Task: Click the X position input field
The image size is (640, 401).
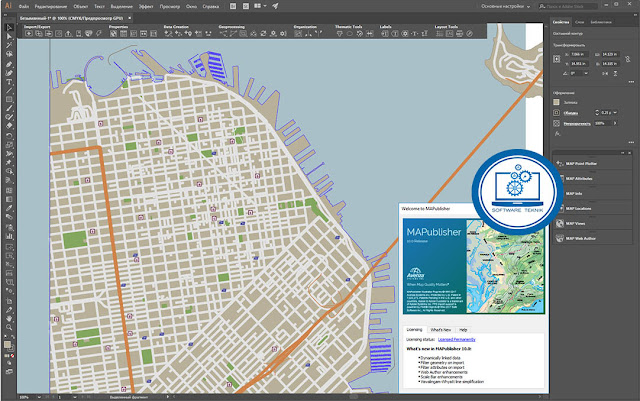Action: coord(579,54)
